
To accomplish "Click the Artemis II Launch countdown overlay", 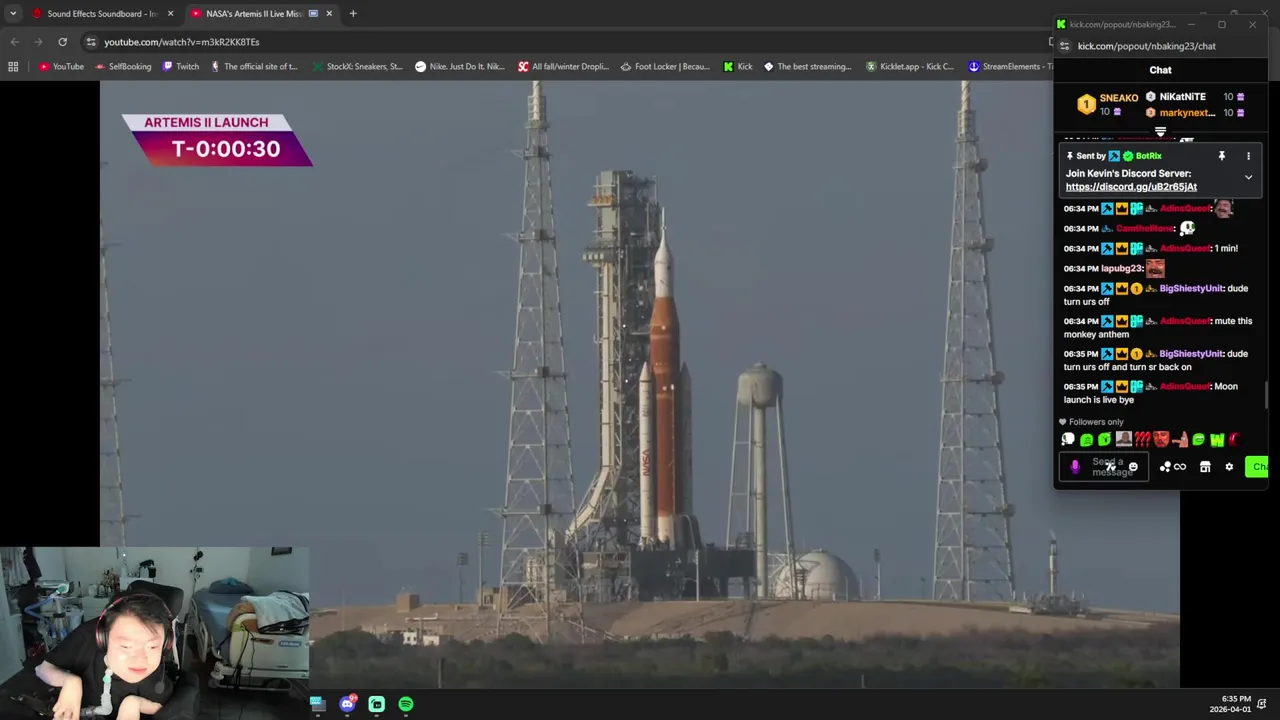I will coord(217,140).
